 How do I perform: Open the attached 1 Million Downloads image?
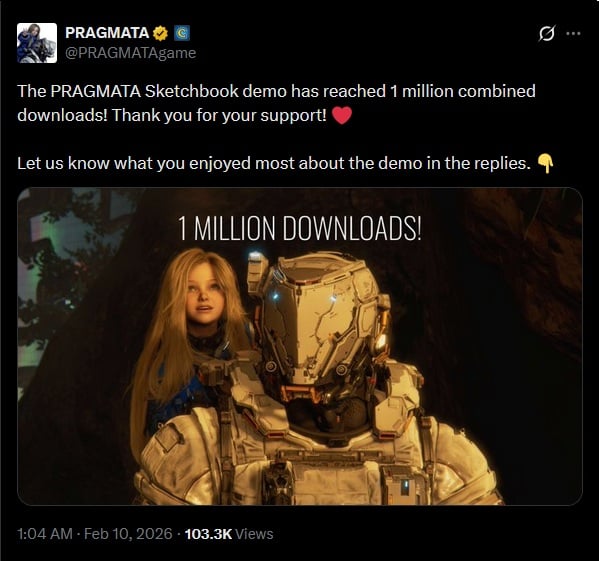coord(300,346)
